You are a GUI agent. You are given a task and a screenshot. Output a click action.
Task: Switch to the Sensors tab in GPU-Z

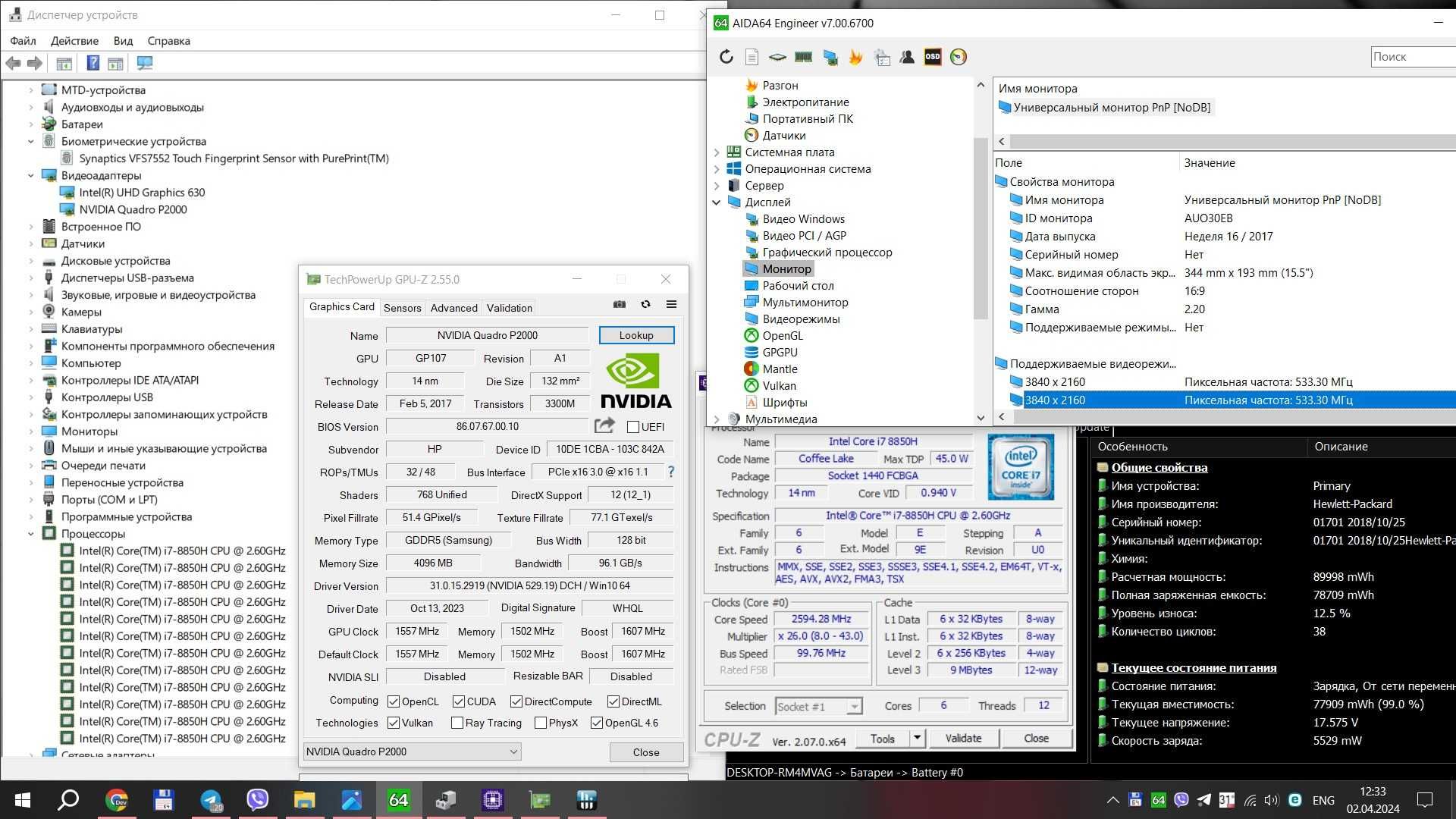pyautogui.click(x=402, y=308)
